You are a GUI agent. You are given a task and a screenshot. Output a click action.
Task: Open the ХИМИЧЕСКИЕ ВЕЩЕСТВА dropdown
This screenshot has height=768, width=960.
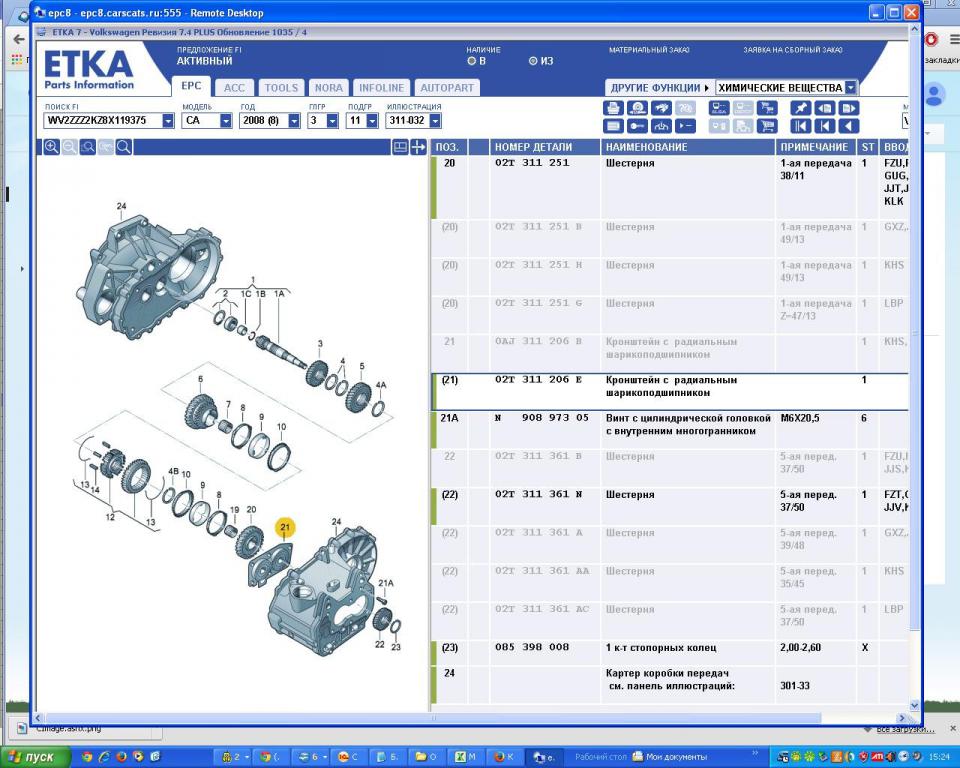pos(851,88)
